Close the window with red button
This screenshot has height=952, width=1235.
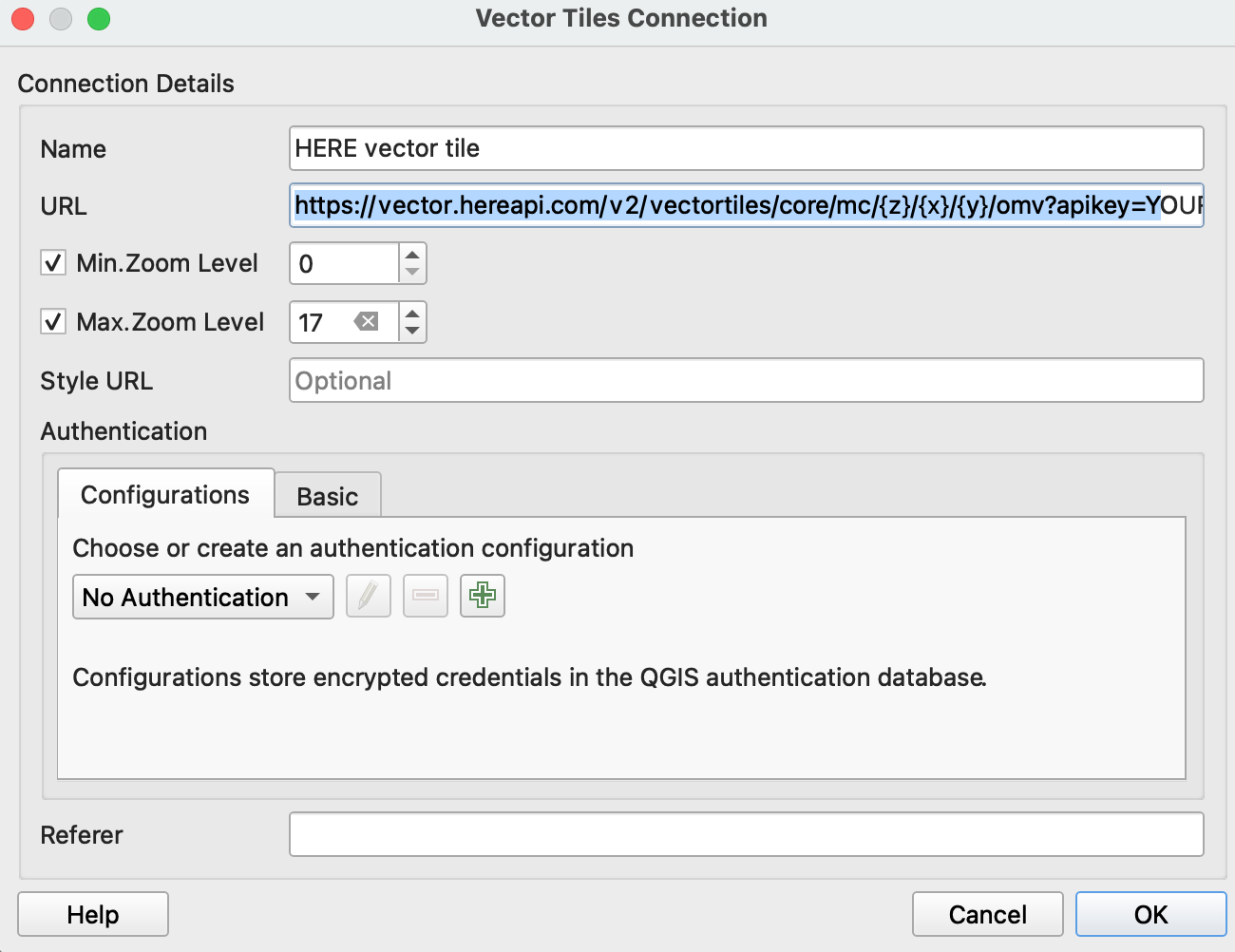23,19
